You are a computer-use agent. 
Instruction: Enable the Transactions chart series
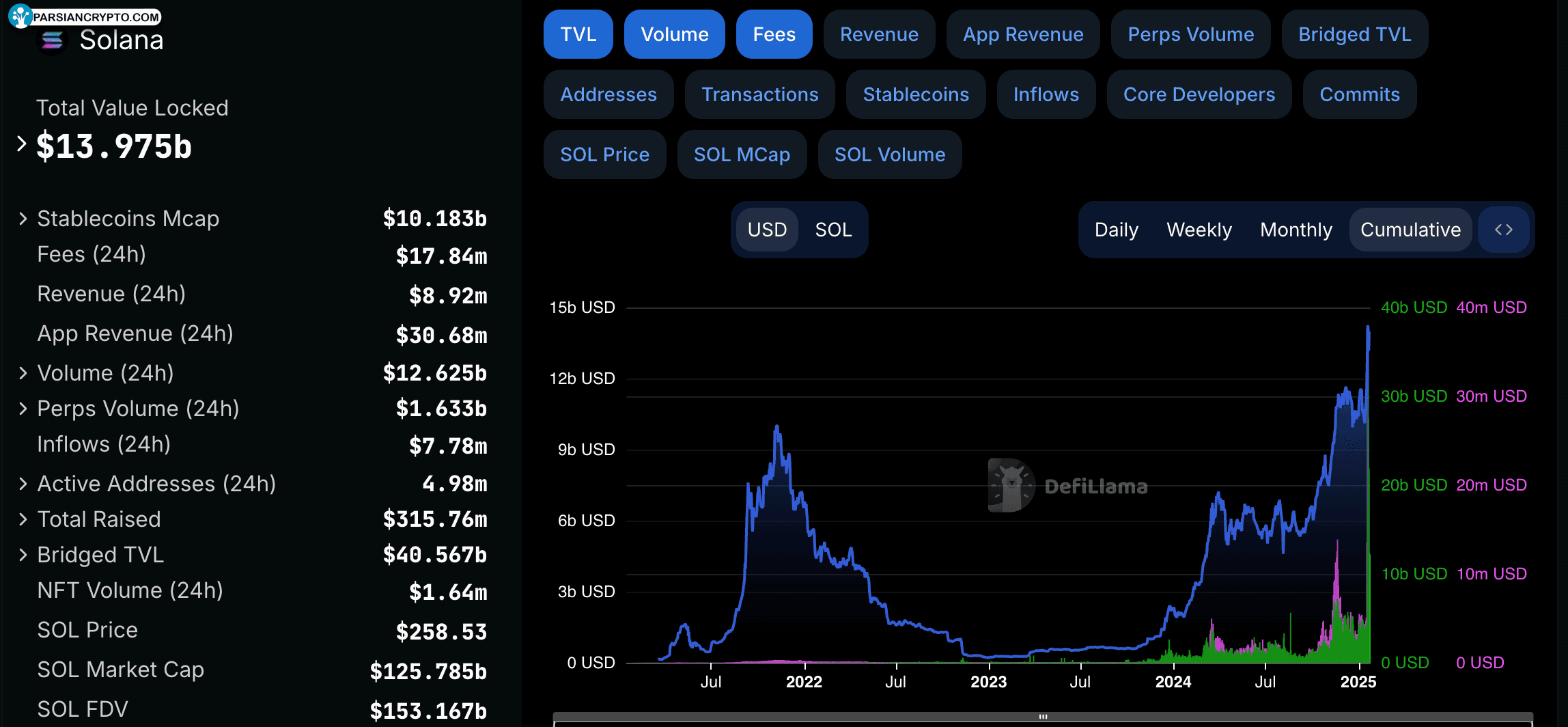(x=760, y=94)
